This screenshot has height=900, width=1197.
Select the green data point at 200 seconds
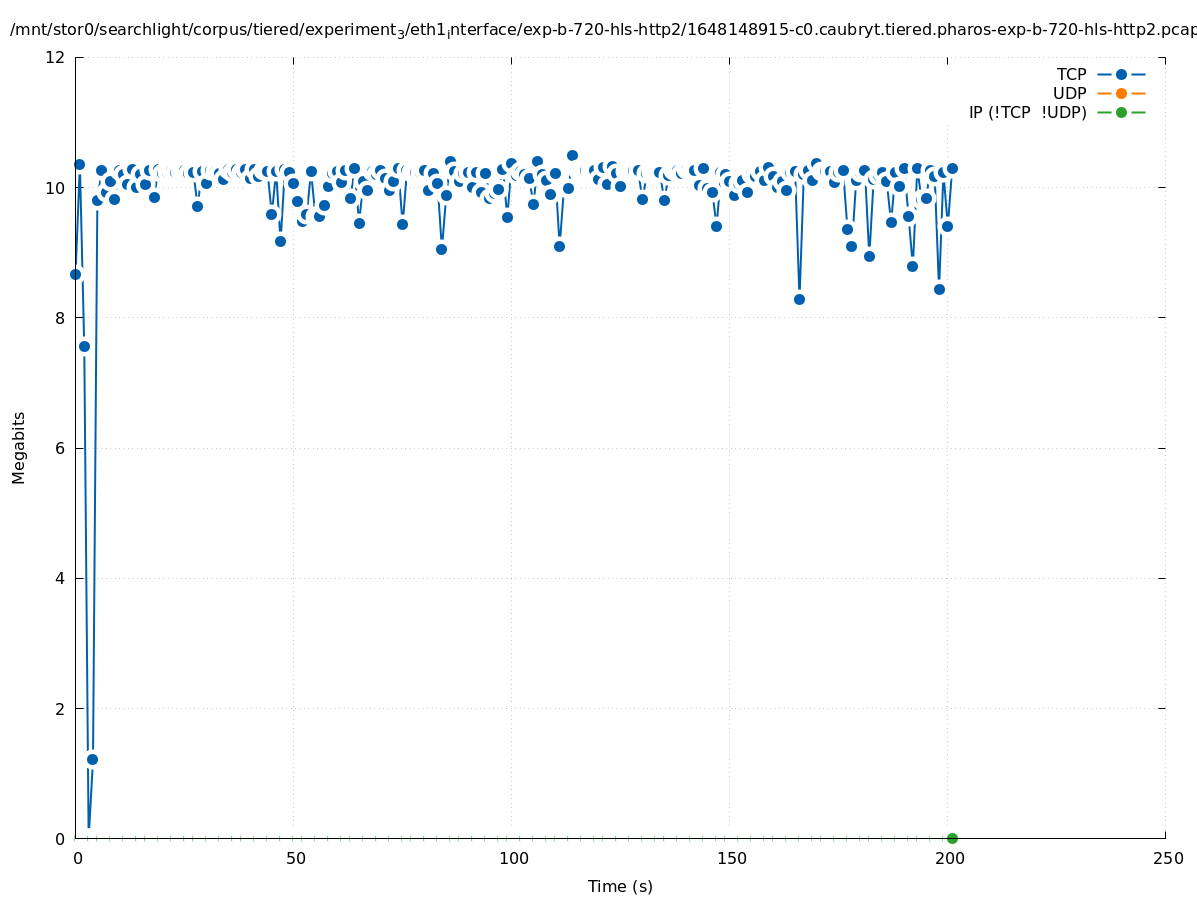[x=952, y=838]
